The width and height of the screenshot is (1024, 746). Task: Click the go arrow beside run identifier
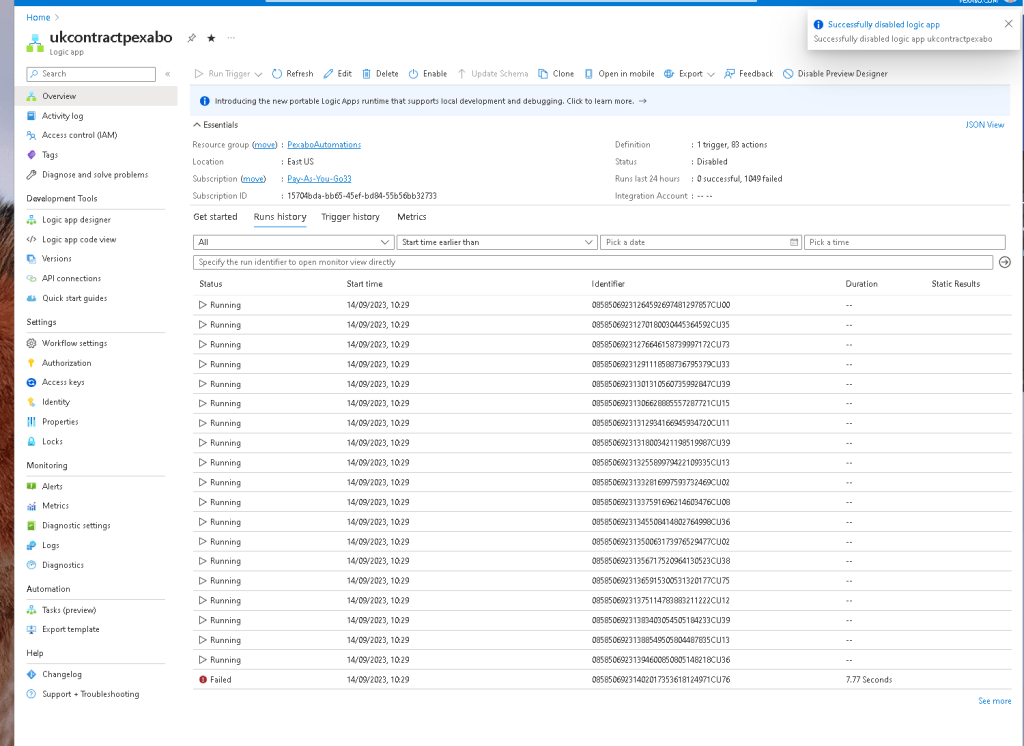(x=1004, y=262)
